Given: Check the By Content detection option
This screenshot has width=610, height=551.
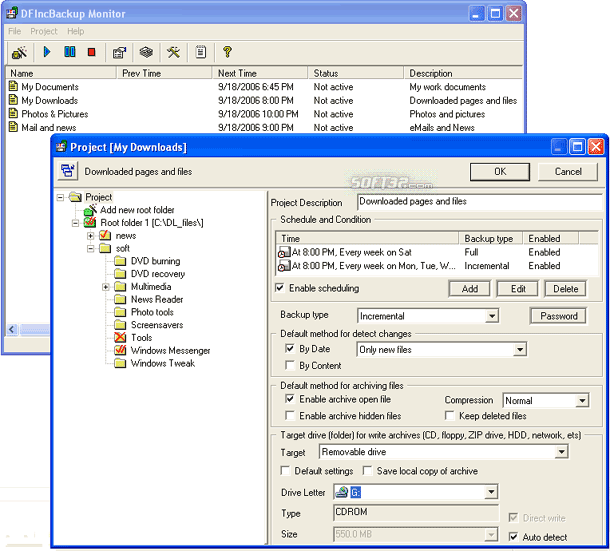Looking at the screenshot, I should [x=290, y=365].
